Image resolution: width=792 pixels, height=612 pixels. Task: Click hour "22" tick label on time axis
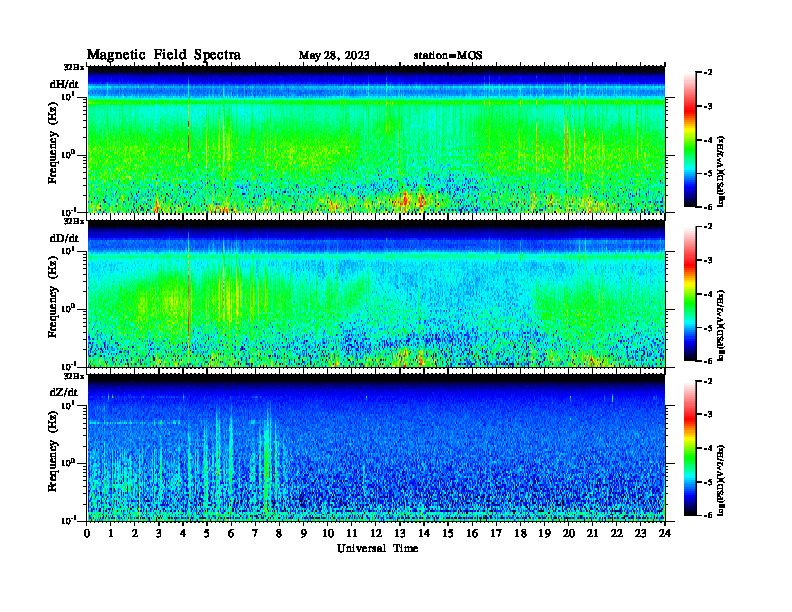tap(617, 534)
